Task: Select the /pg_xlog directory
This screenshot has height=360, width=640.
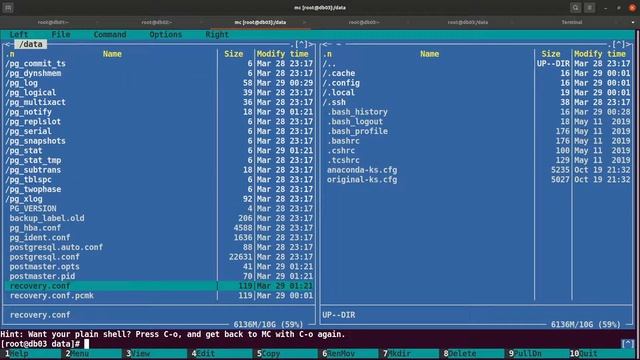Action: coord(159,199)
